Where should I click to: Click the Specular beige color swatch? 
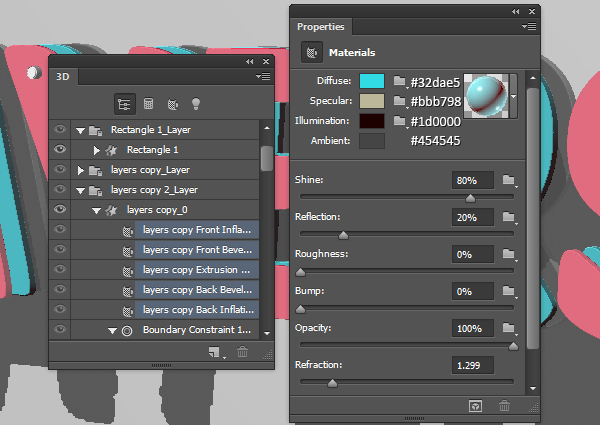372,101
